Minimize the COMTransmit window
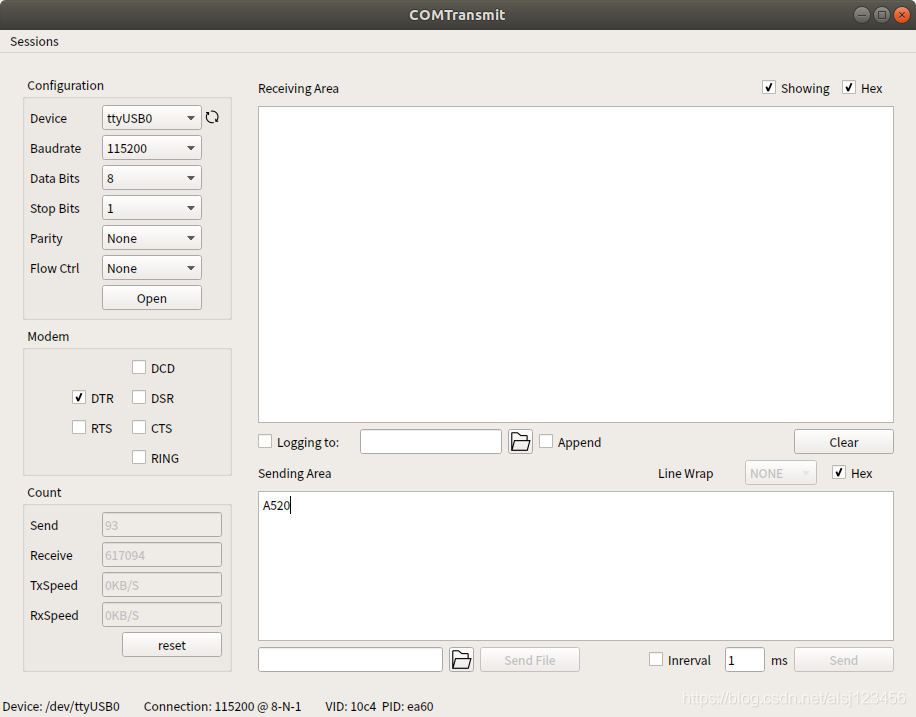This screenshot has height=717, width=916. click(x=862, y=15)
